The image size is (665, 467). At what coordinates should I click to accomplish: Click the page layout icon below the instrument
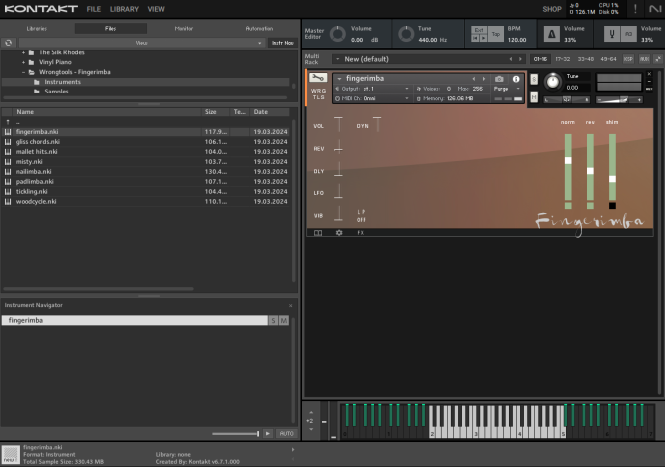[x=318, y=232]
